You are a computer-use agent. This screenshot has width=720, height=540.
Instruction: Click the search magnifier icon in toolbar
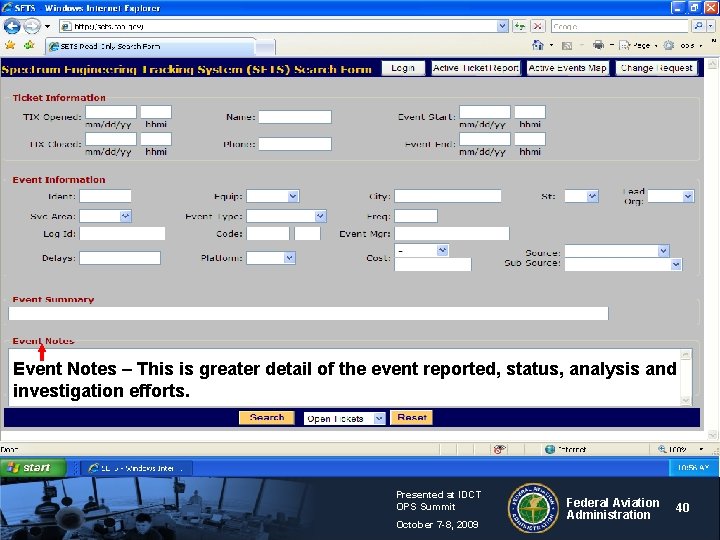tap(698, 26)
